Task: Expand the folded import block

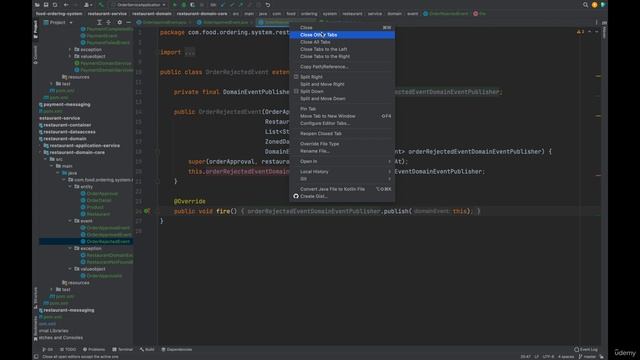Action: tap(190, 52)
